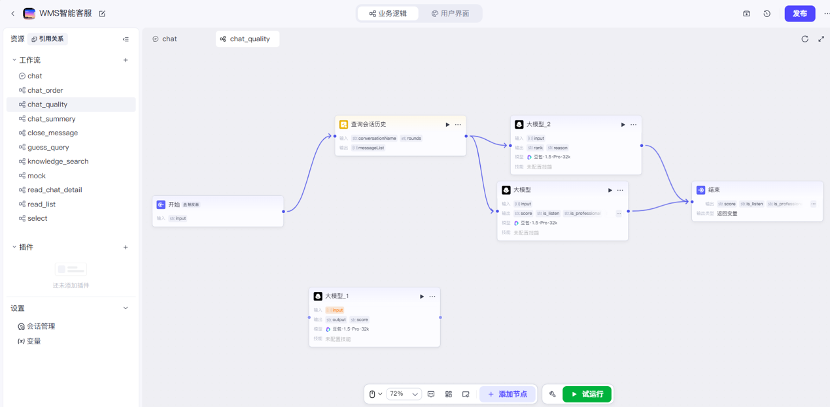Toggle the 引用关系 reference view
The height and width of the screenshot is (408, 830).
[x=47, y=39]
